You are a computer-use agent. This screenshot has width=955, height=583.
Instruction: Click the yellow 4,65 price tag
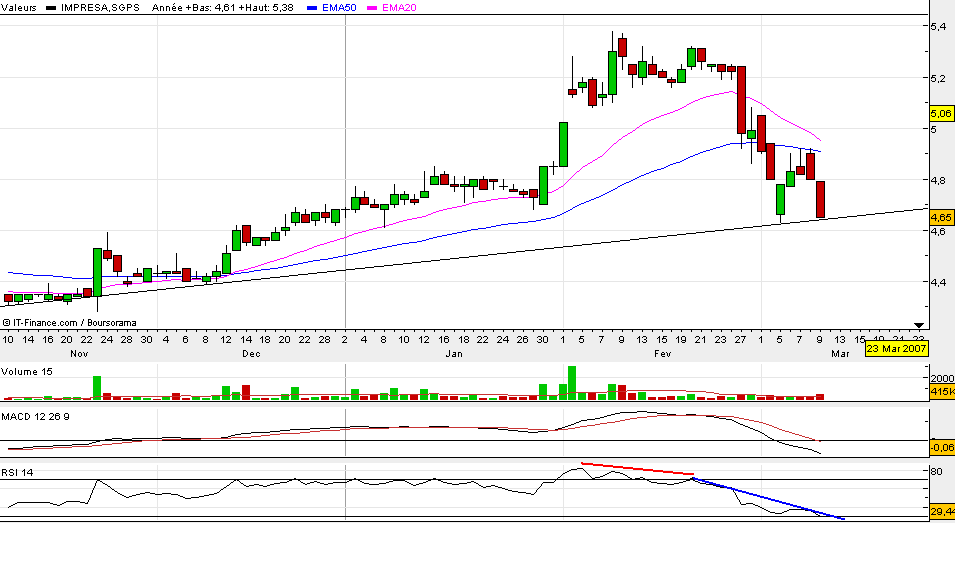(941, 217)
